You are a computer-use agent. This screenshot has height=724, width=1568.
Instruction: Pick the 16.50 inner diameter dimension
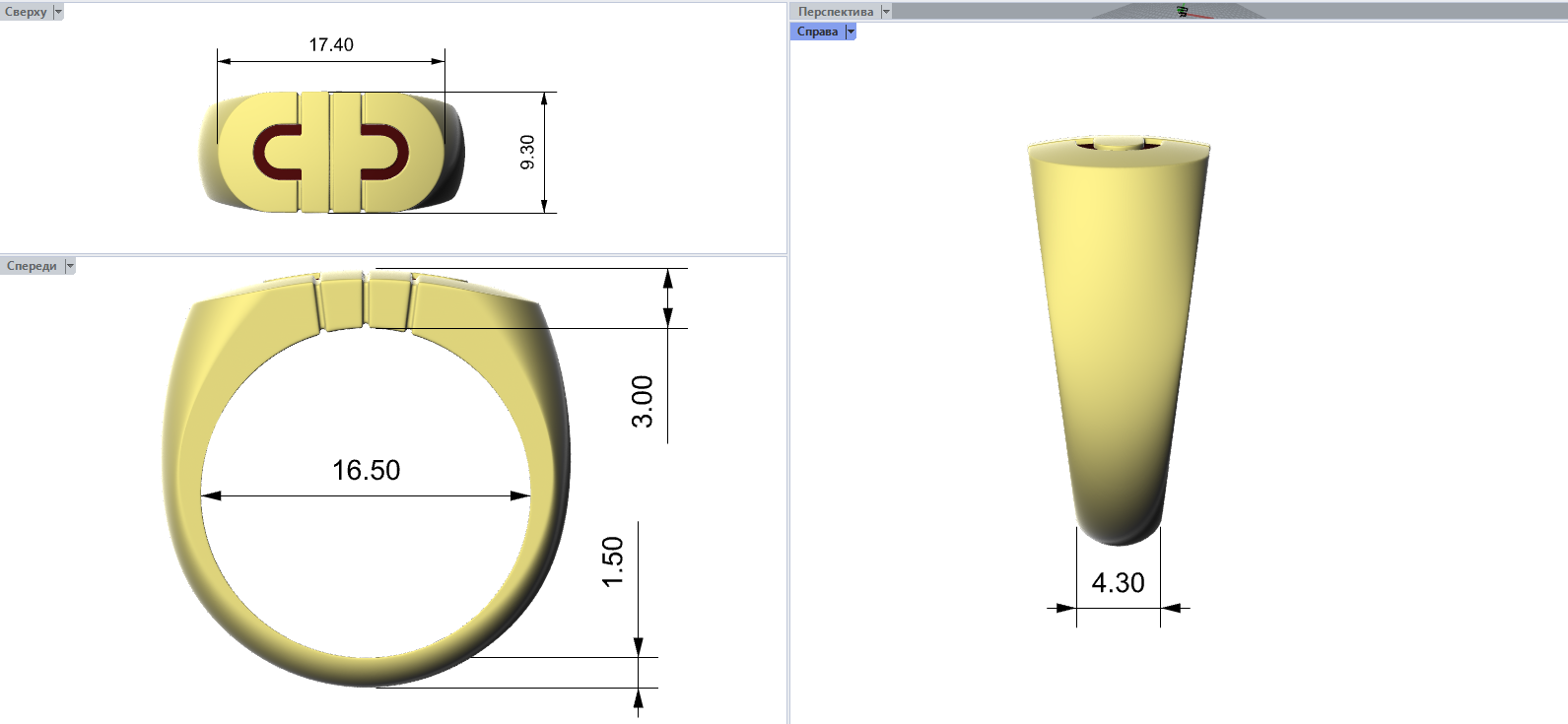366,471
